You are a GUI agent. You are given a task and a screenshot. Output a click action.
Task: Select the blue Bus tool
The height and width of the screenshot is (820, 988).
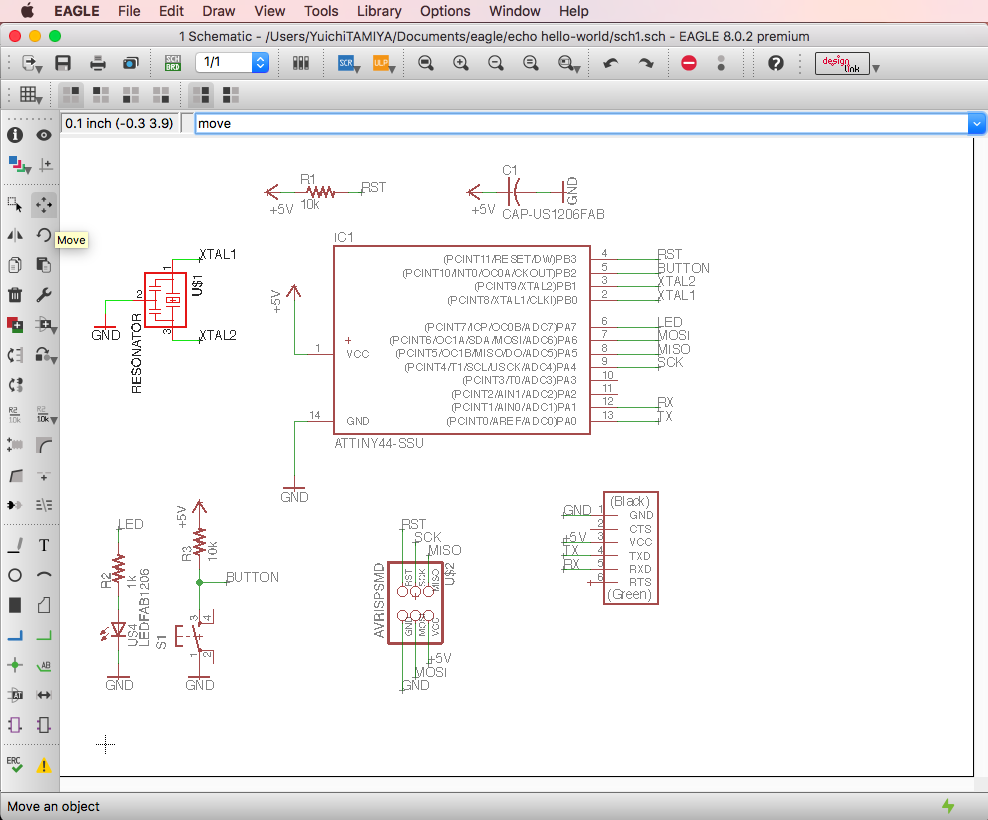coord(15,635)
